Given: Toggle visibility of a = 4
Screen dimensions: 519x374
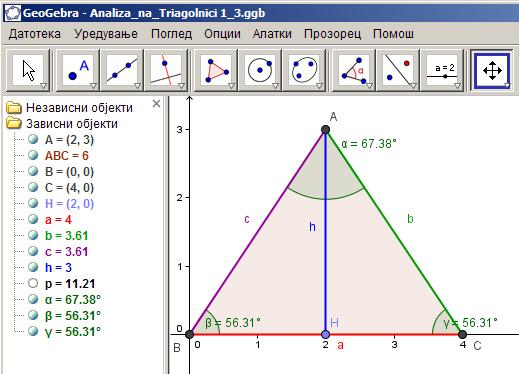Looking at the screenshot, I should coord(33,219).
